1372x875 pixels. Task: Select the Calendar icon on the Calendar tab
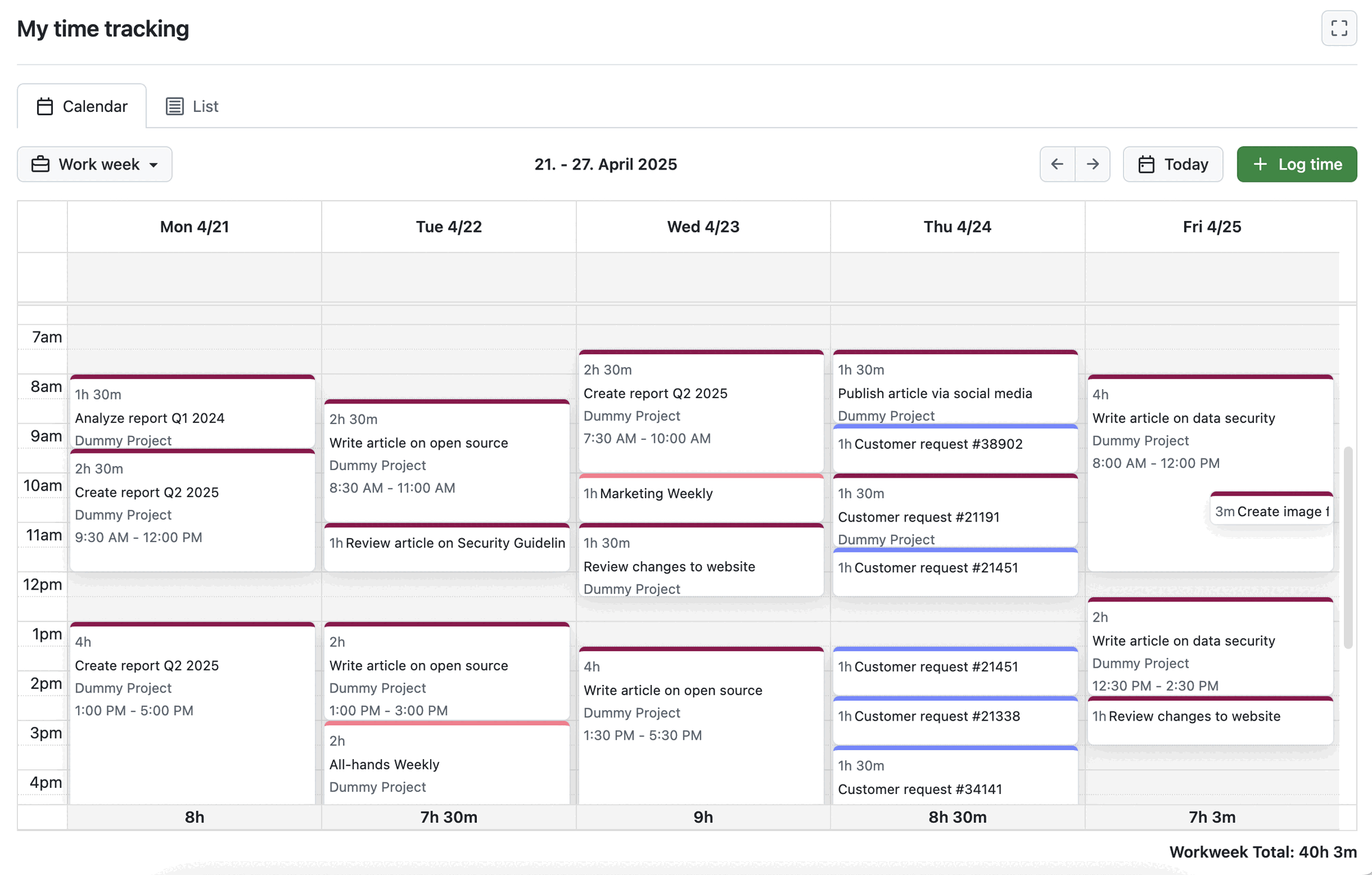tap(45, 106)
